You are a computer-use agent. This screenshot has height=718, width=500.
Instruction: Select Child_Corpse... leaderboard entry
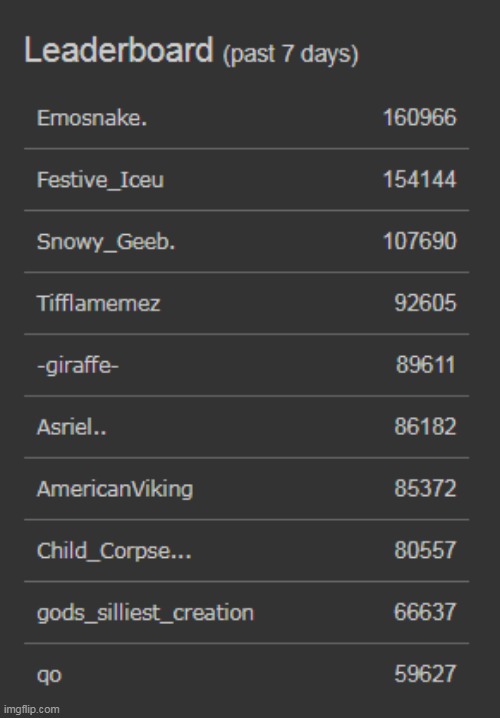(114, 551)
